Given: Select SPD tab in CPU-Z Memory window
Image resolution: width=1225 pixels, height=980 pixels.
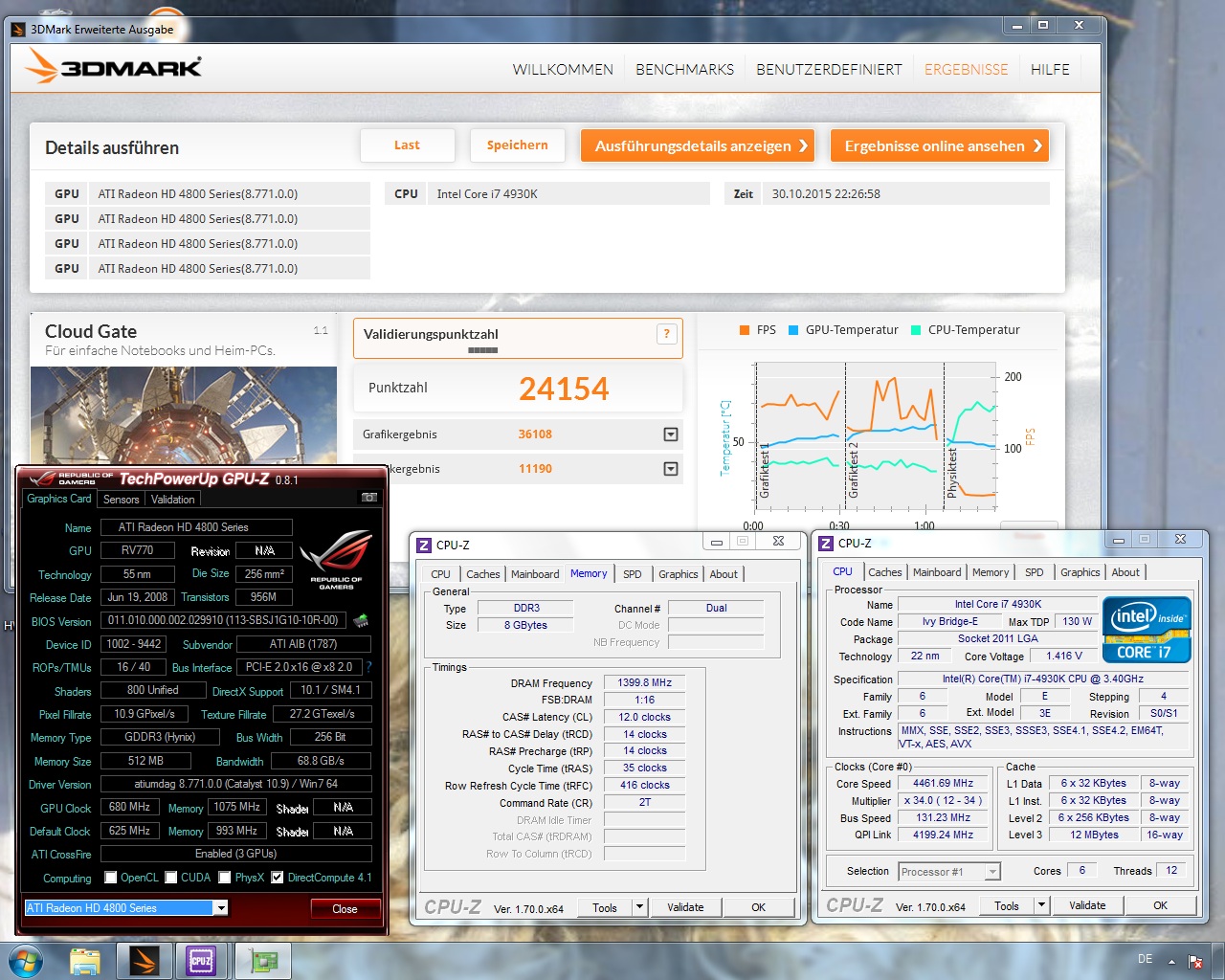Looking at the screenshot, I should (x=633, y=574).
